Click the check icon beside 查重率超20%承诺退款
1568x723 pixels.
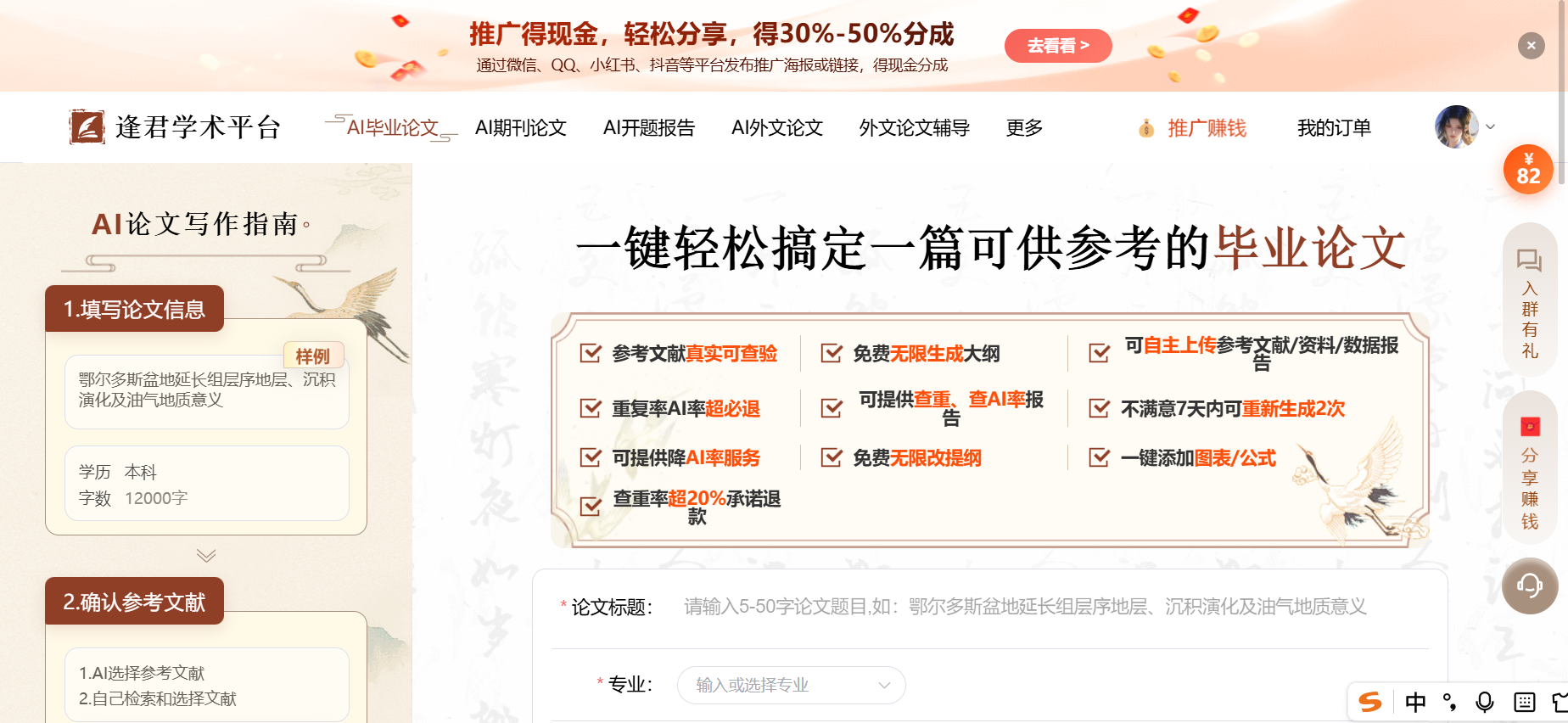tap(591, 507)
